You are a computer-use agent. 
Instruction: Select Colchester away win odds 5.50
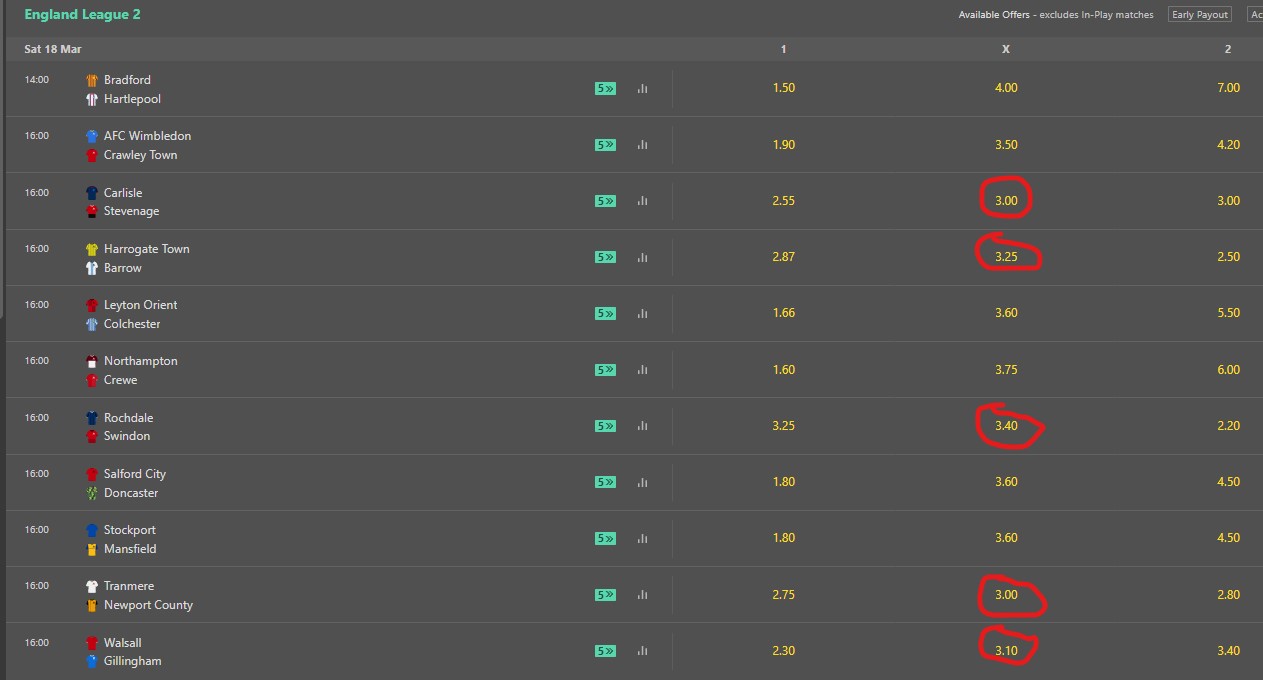click(x=1228, y=313)
